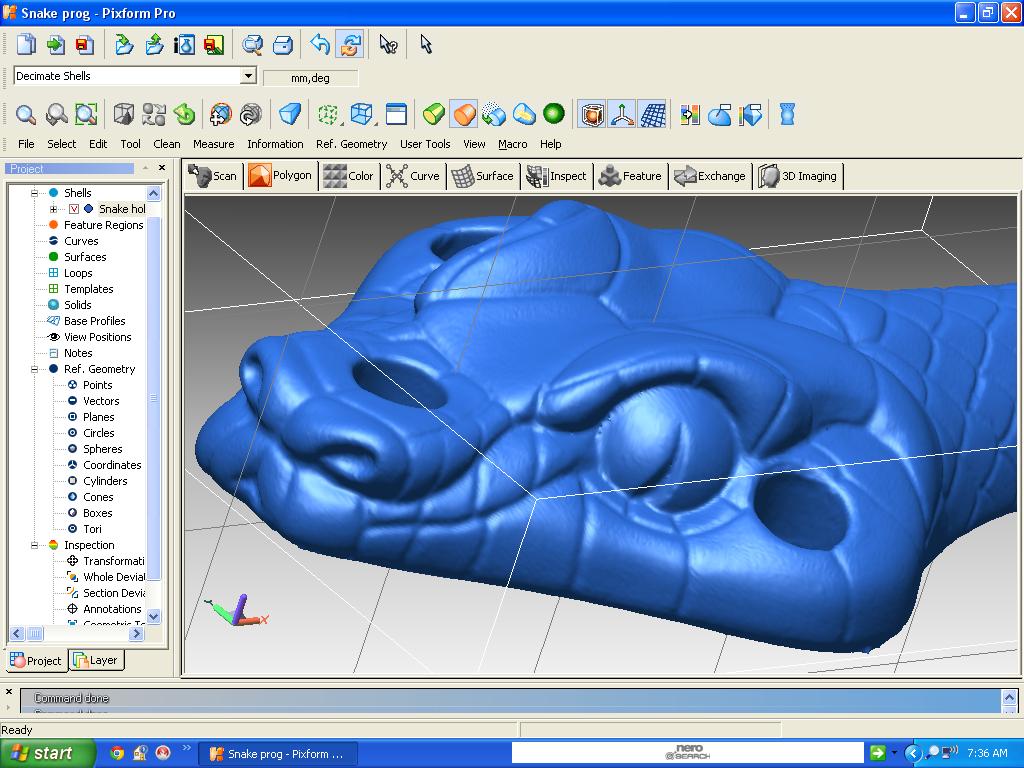The width and height of the screenshot is (1024, 768).
Task: Toggle the bounding box cube display
Action: pos(592,114)
